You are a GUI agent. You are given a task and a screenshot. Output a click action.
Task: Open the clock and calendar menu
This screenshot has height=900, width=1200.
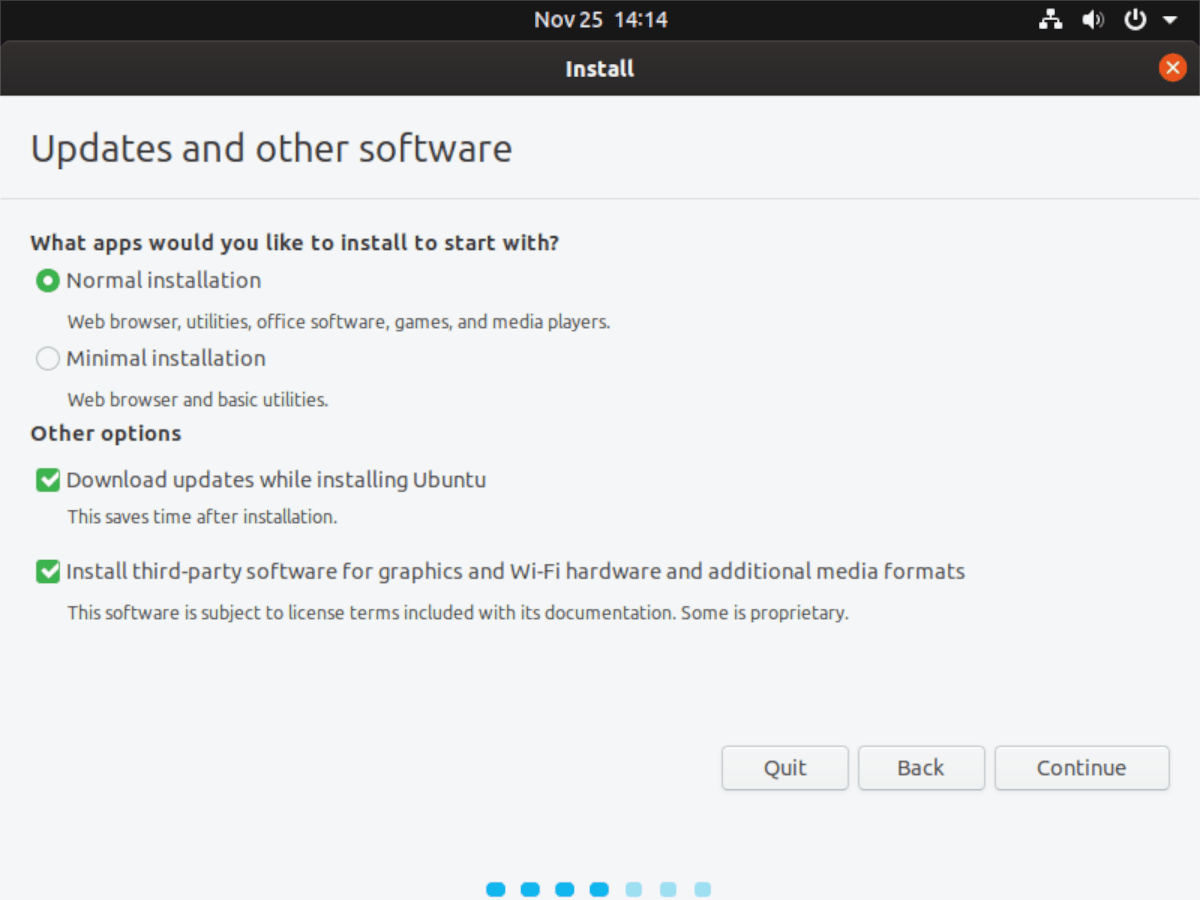pos(600,20)
